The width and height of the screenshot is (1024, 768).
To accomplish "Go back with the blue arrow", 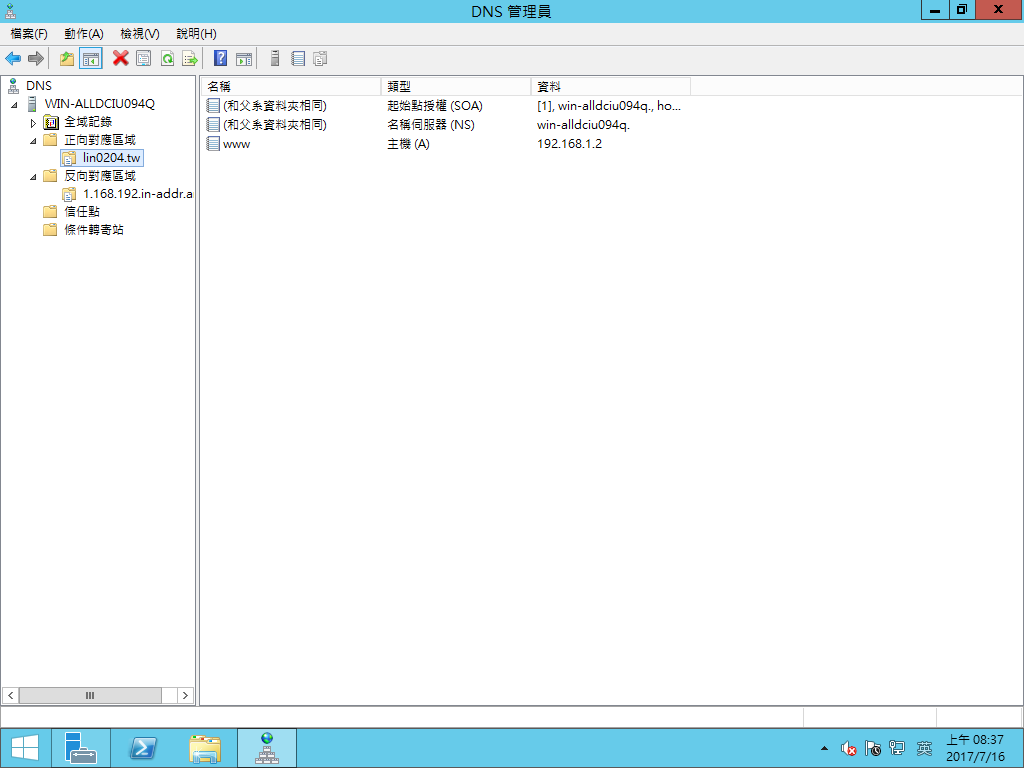I will click(13, 59).
